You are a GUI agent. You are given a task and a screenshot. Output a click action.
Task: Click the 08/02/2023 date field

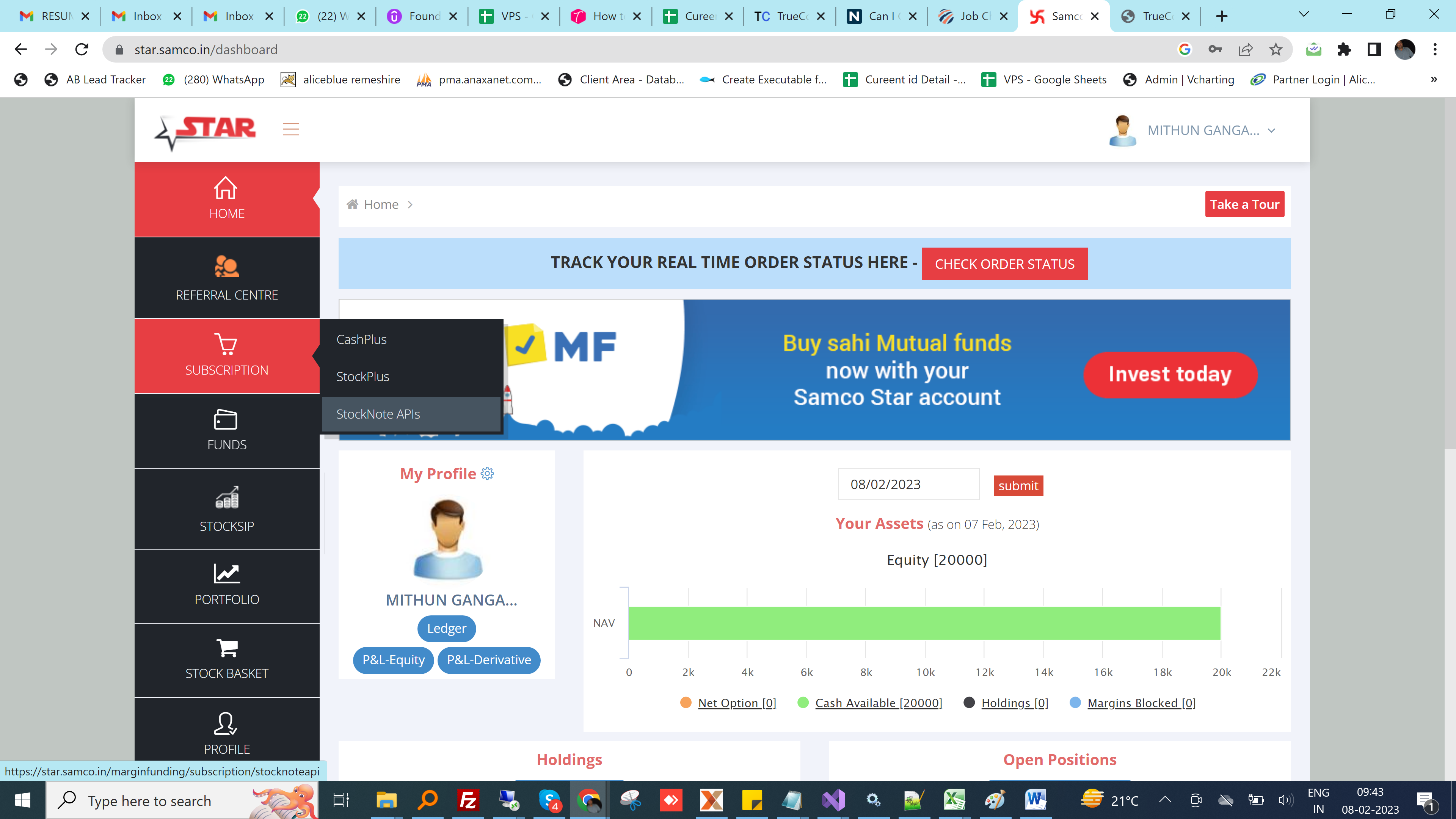[908, 485]
